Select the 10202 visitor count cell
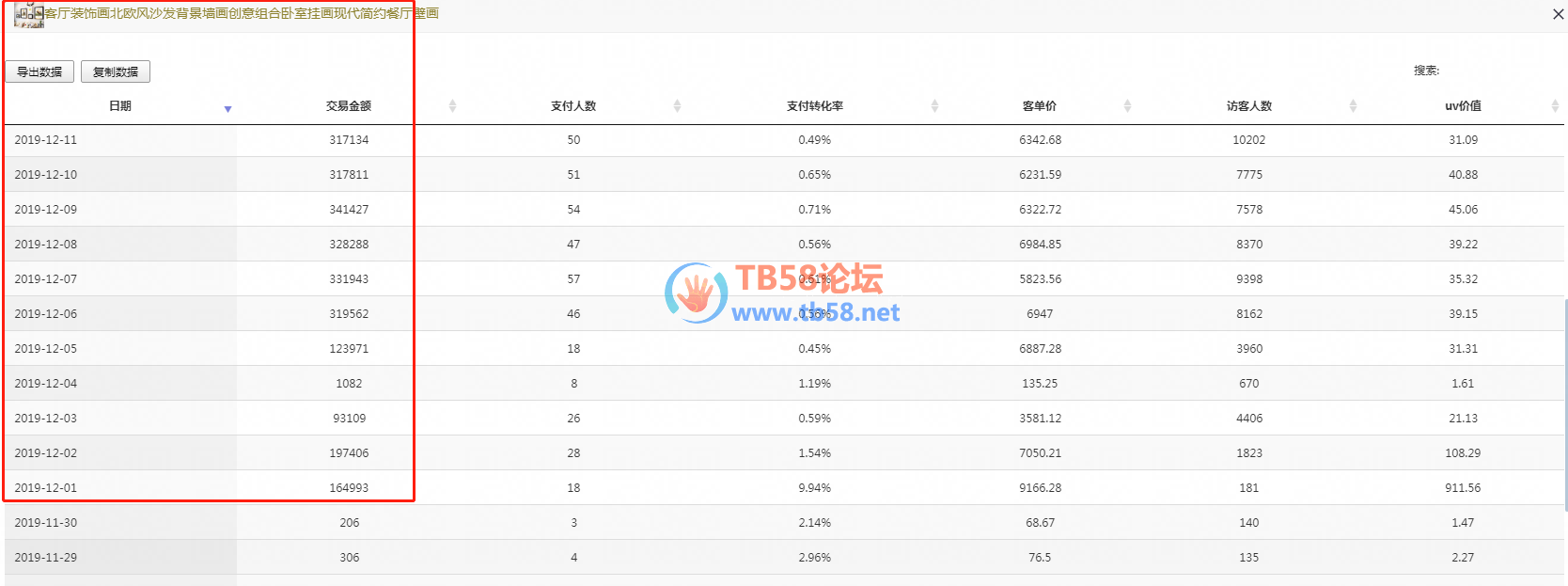Screen dimensions: 1568x586 tap(1248, 140)
